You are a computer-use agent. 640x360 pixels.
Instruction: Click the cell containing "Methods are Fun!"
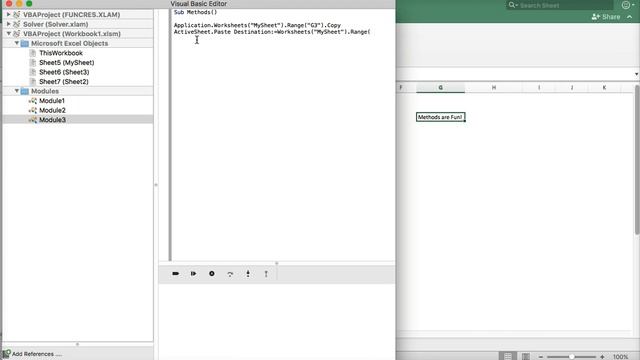pos(440,117)
